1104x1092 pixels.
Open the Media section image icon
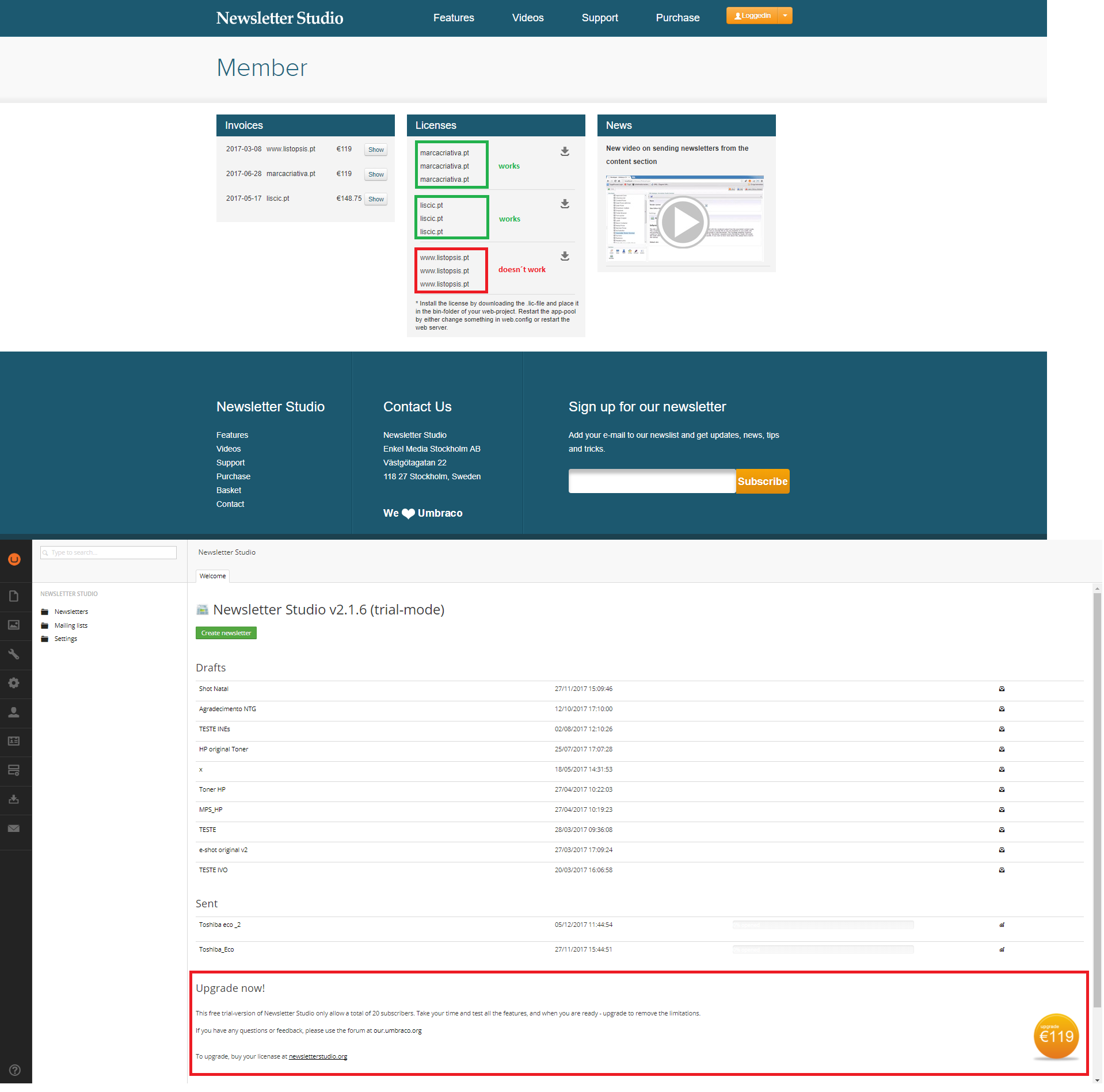point(14,625)
